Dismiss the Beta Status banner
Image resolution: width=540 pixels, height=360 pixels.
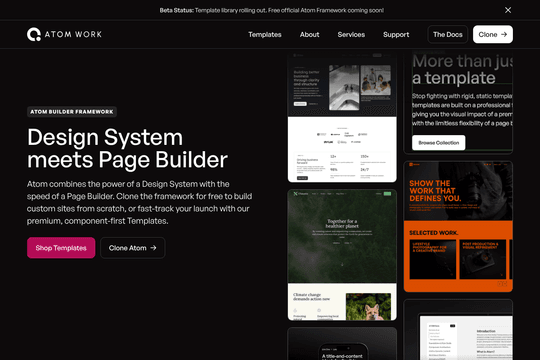tap(508, 10)
